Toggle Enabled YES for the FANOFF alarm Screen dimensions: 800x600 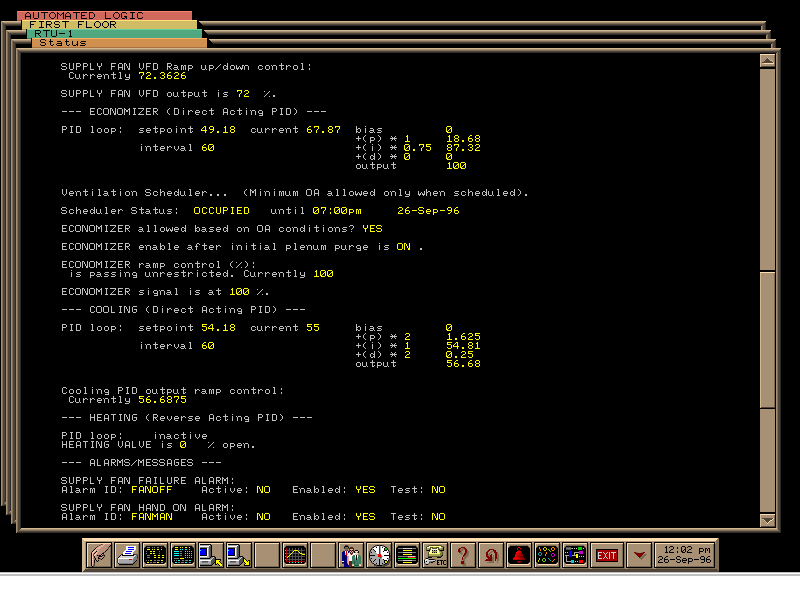coord(365,490)
